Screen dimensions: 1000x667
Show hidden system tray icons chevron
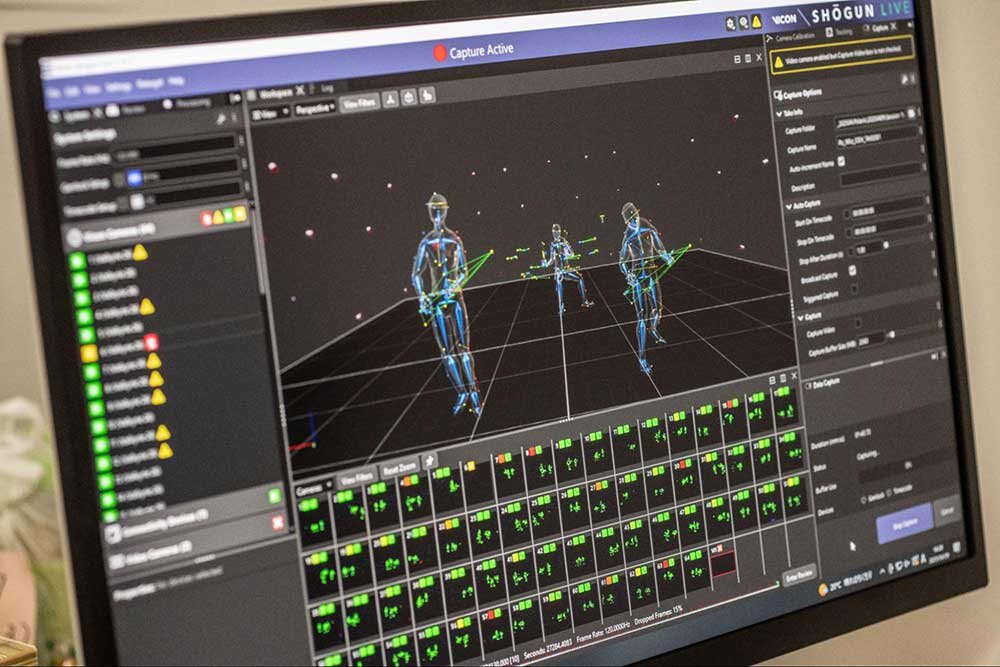click(x=883, y=571)
